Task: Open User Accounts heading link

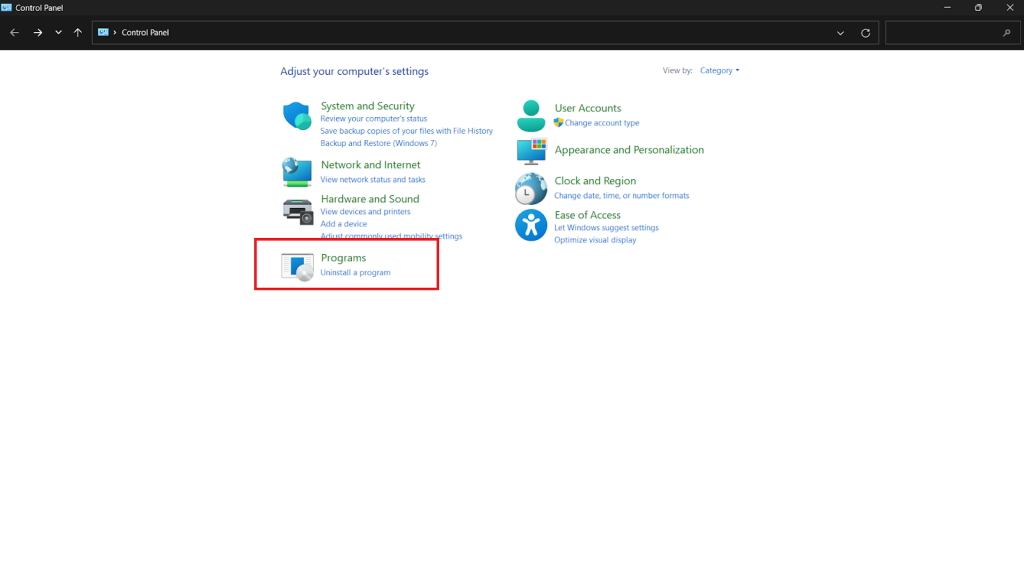Action: point(588,108)
